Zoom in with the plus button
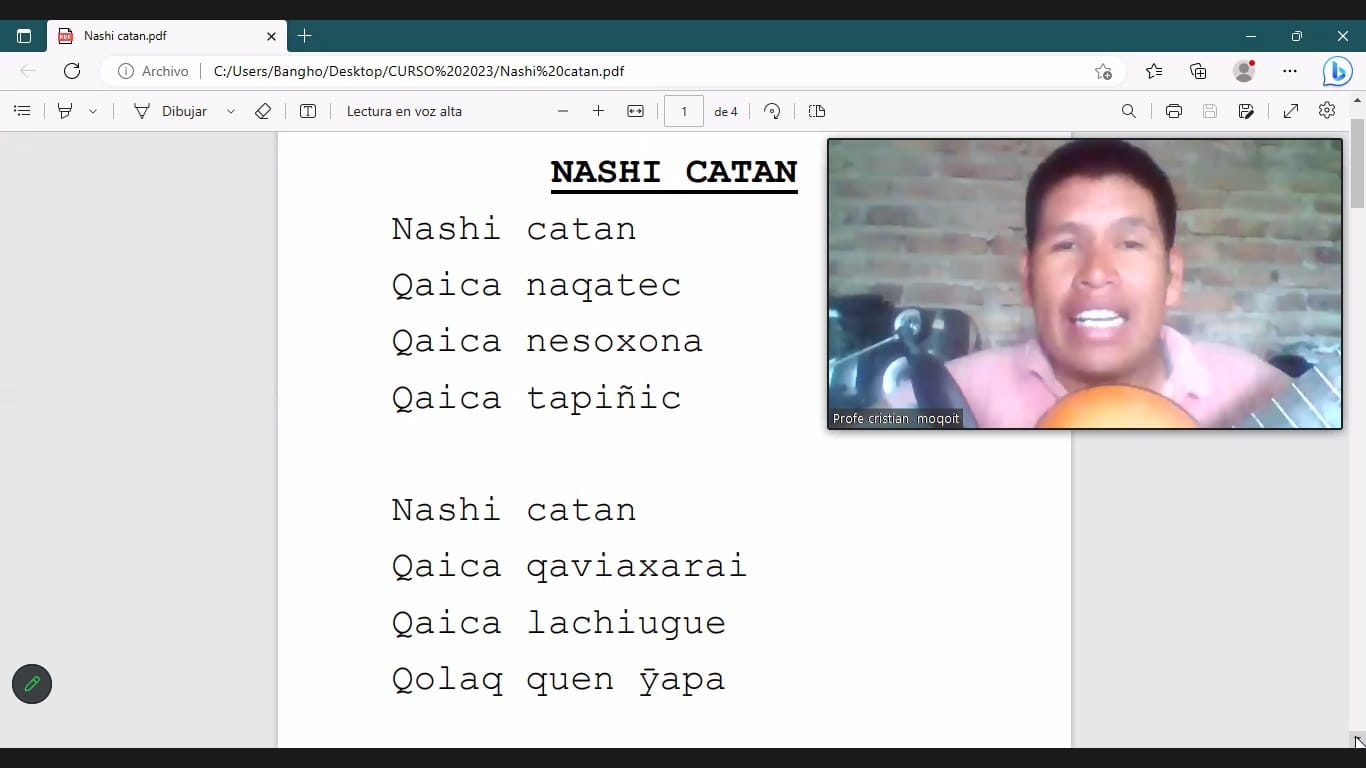Screen dimensions: 1366x768 598,111
